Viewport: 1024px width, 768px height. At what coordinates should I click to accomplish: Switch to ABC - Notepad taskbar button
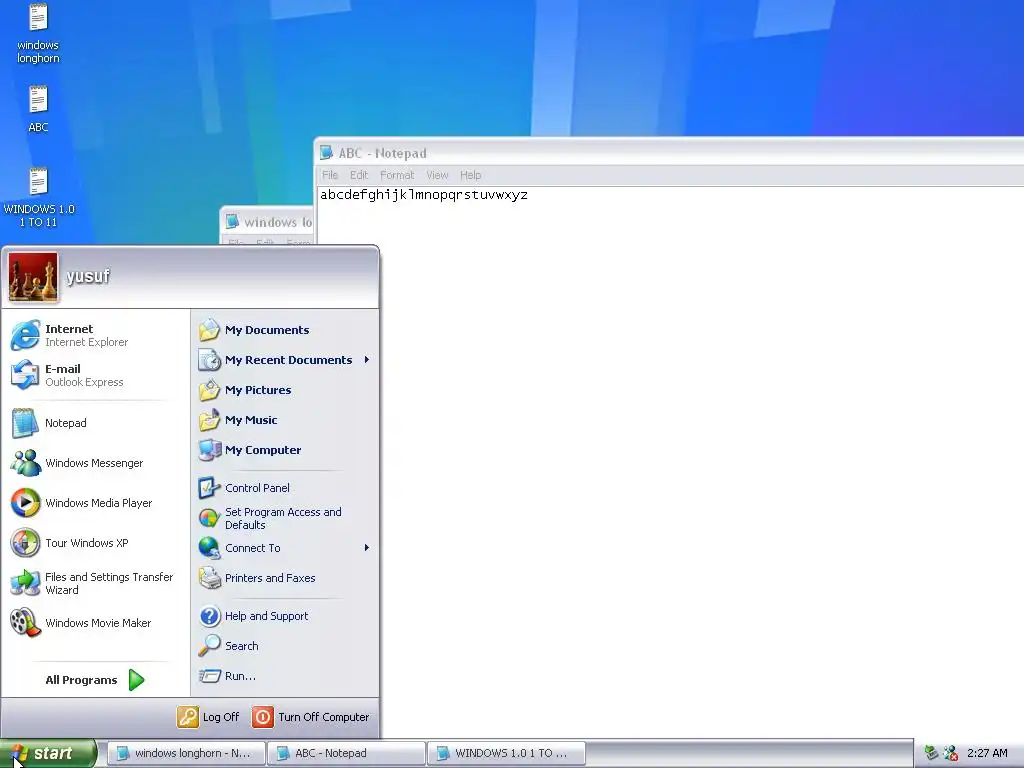[346, 753]
